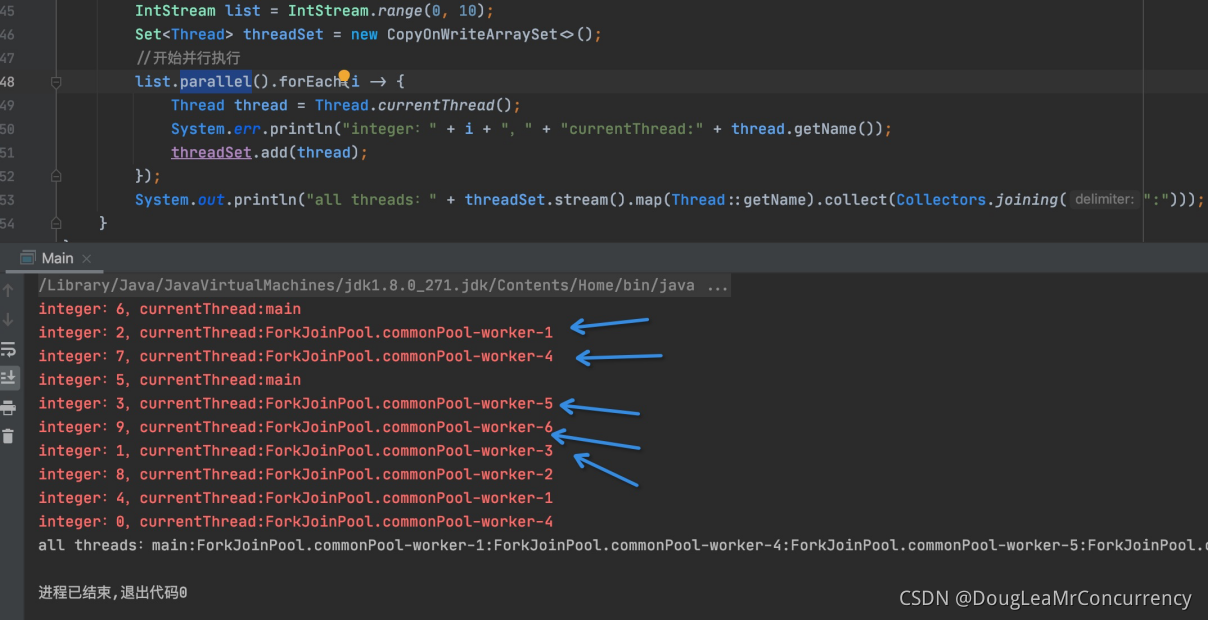The height and width of the screenshot is (620, 1208).
Task: Click the "integer: 2" worker-1 output line
Action: tap(295, 333)
